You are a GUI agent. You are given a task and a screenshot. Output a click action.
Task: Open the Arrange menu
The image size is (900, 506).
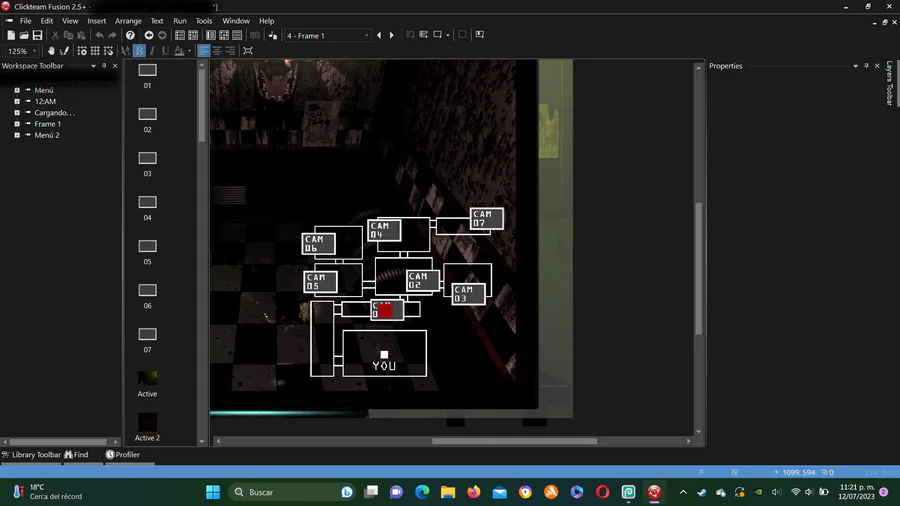(x=128, y=21)
